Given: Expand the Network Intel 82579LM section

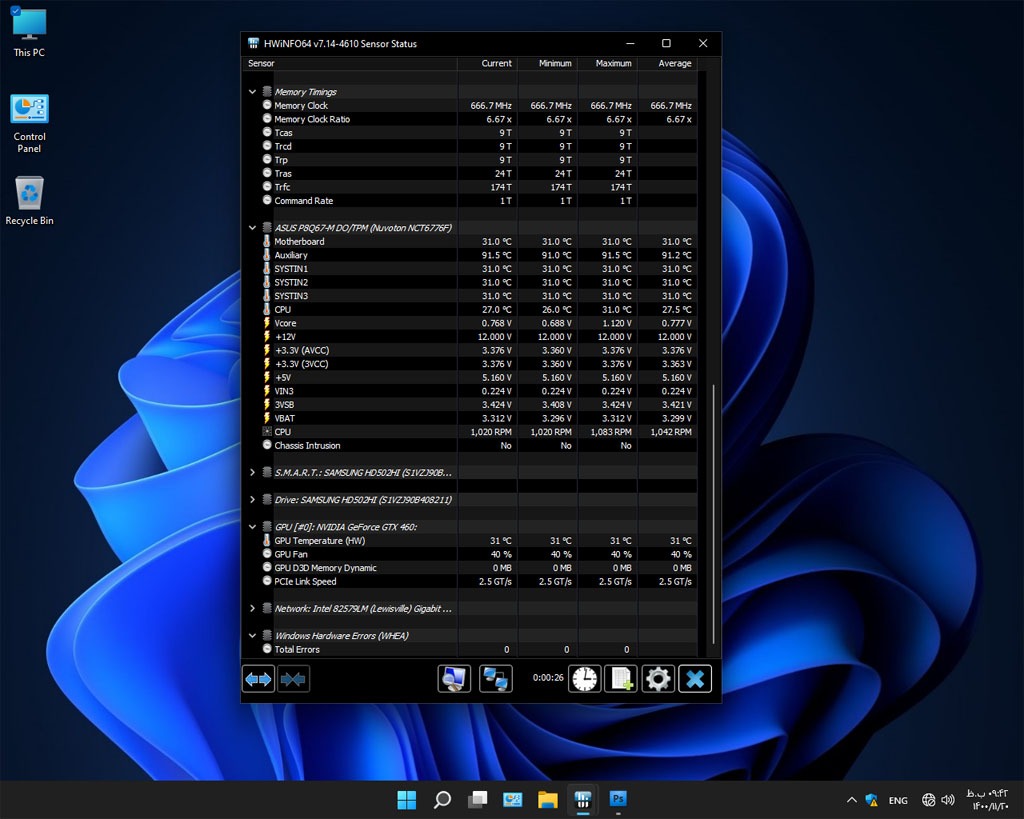Looking at the screenshot, I should [x=252, y=608].
